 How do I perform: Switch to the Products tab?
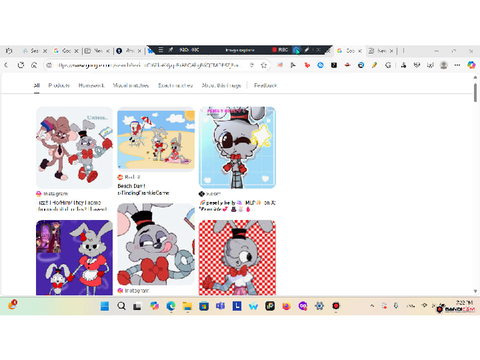click(x=59, y=85)
